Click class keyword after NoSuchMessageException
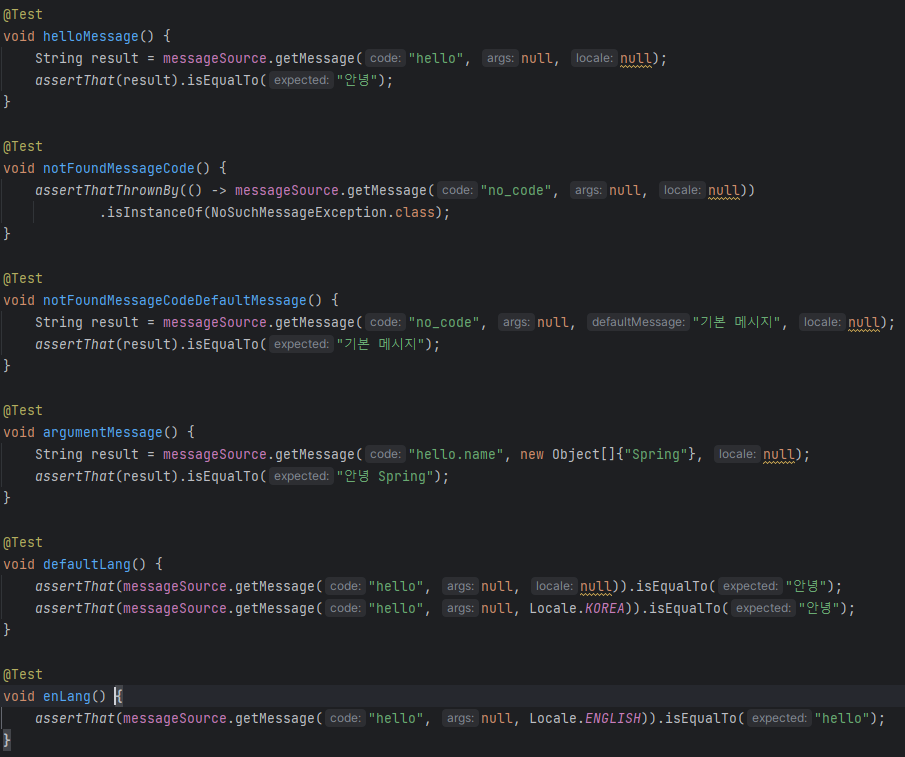The height and width of the screenshot is (757, 905). click(414, 213)
